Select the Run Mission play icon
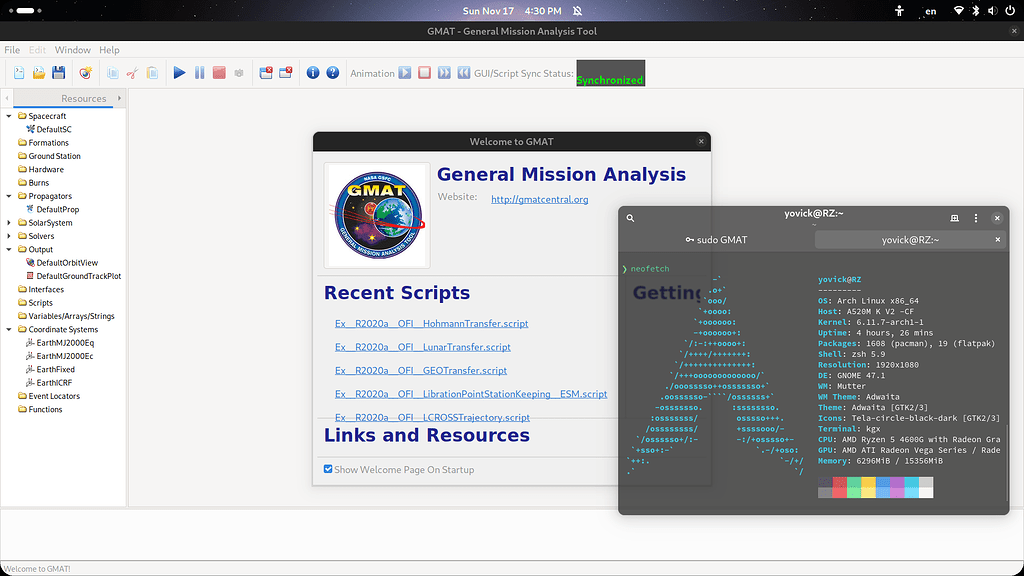 (x=179, y=72)
